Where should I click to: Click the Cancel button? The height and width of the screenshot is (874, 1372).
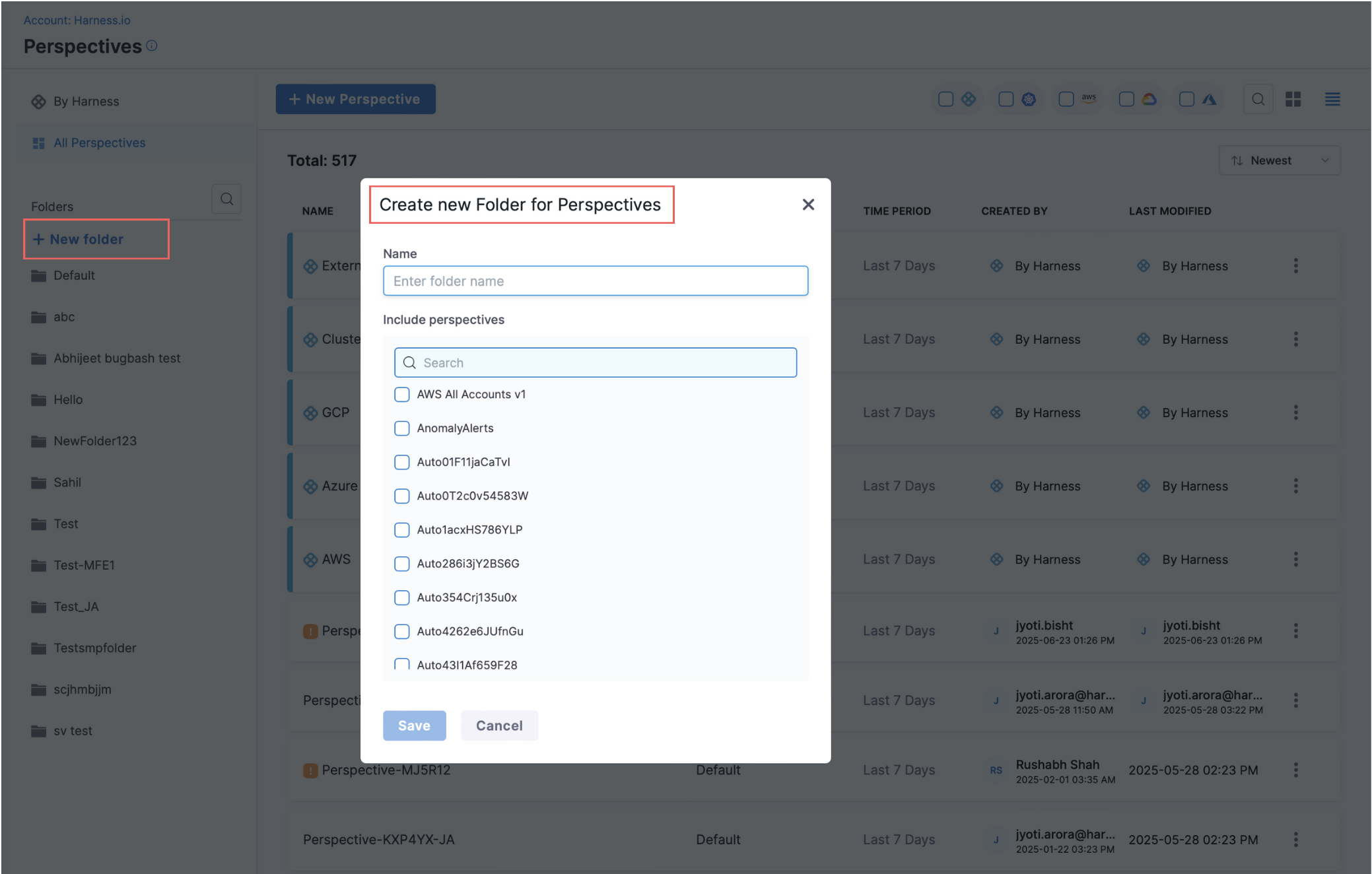pyautogui.click(x=498, y=725)
